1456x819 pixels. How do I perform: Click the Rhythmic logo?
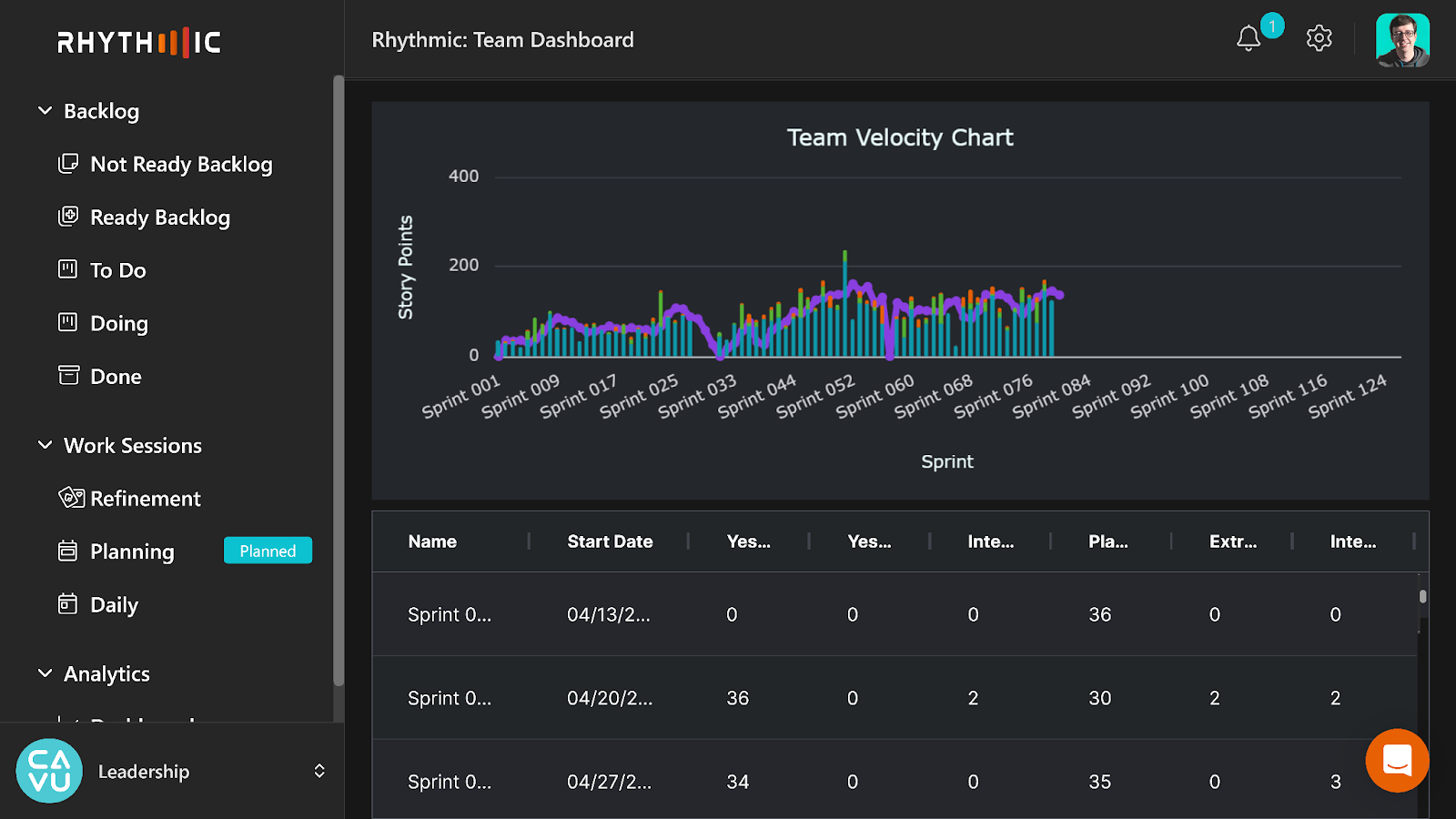pos(139,42)
